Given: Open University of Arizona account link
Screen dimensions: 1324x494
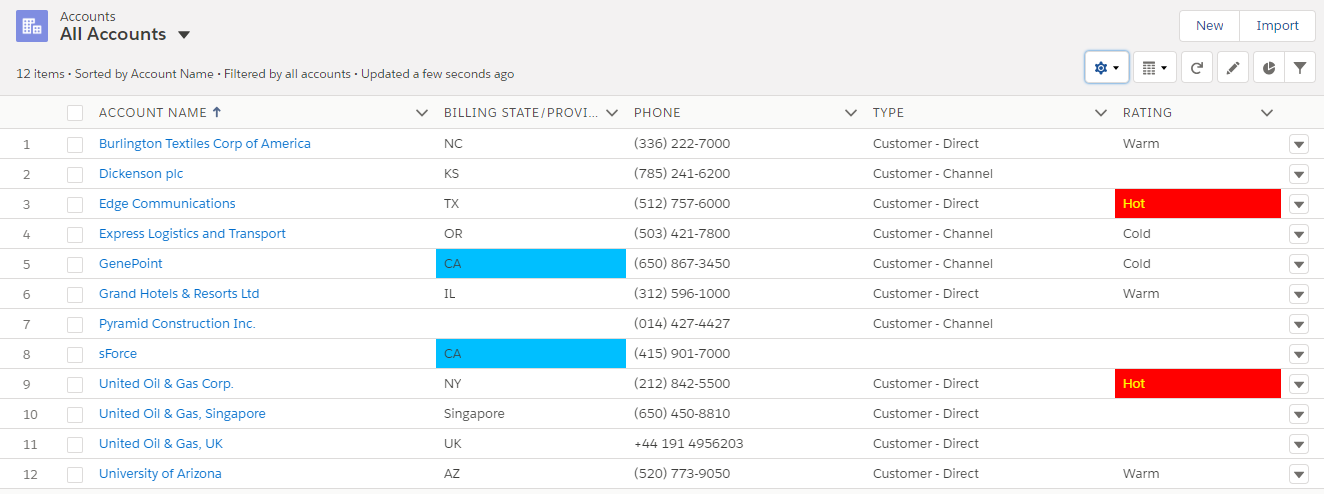Looking at the screenshot, I should click(160, 473).
